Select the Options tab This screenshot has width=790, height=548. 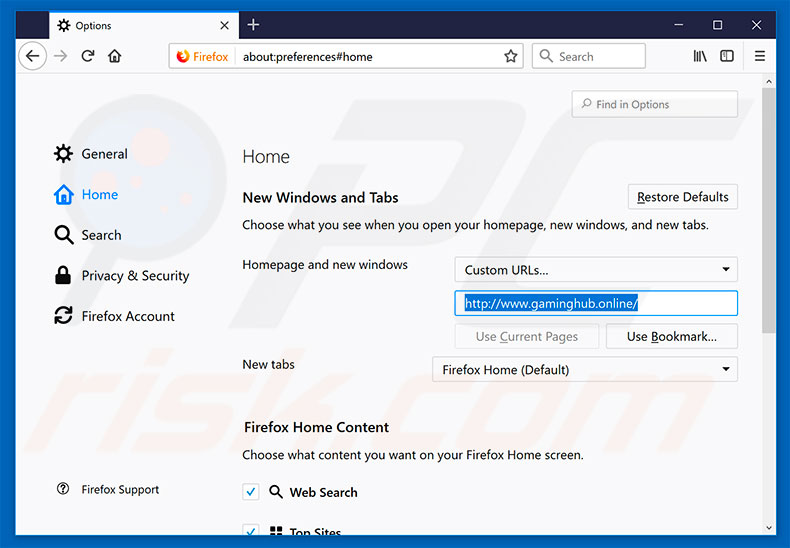point(144,25)
